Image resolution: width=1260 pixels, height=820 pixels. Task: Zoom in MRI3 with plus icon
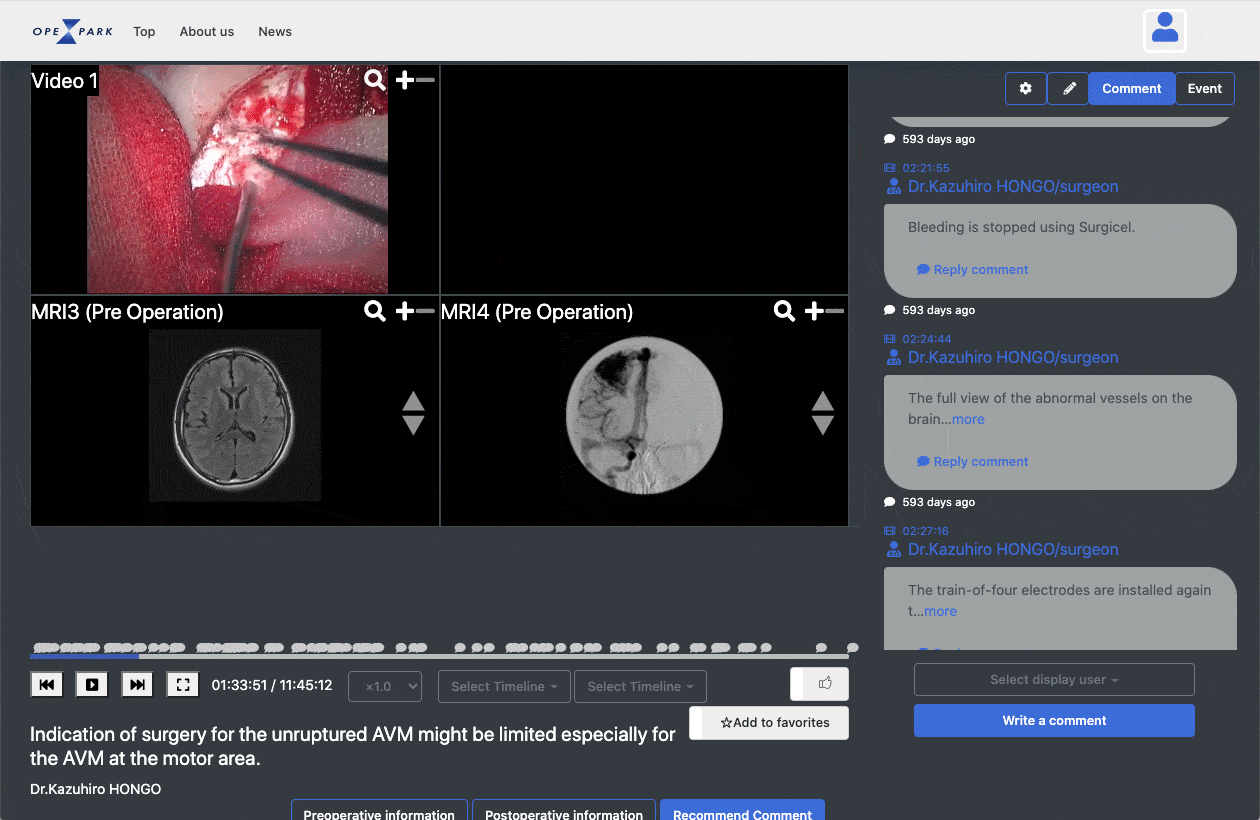coord(405,311)
